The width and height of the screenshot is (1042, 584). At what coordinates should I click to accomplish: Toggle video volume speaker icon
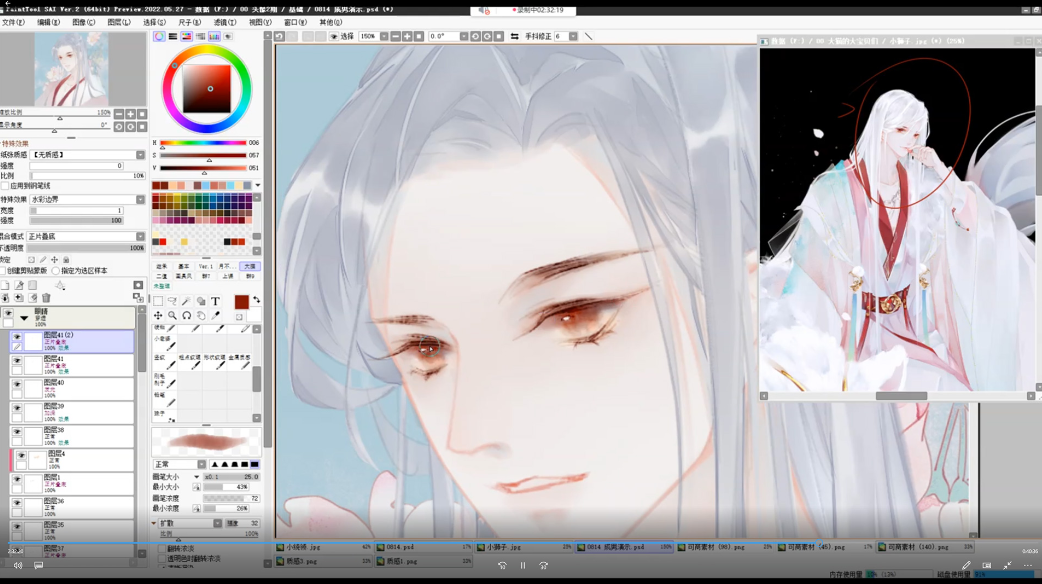[x=18, y=565]
